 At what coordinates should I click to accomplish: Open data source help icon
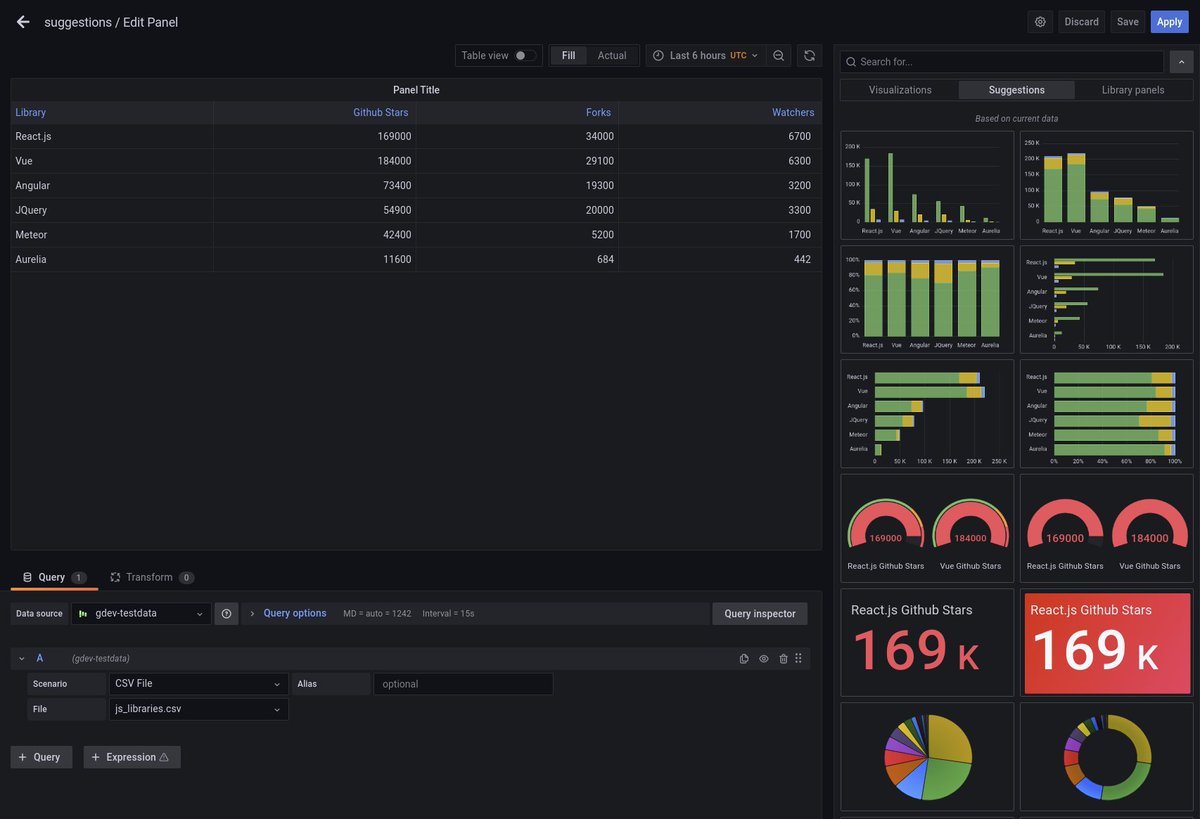(226, 613)
